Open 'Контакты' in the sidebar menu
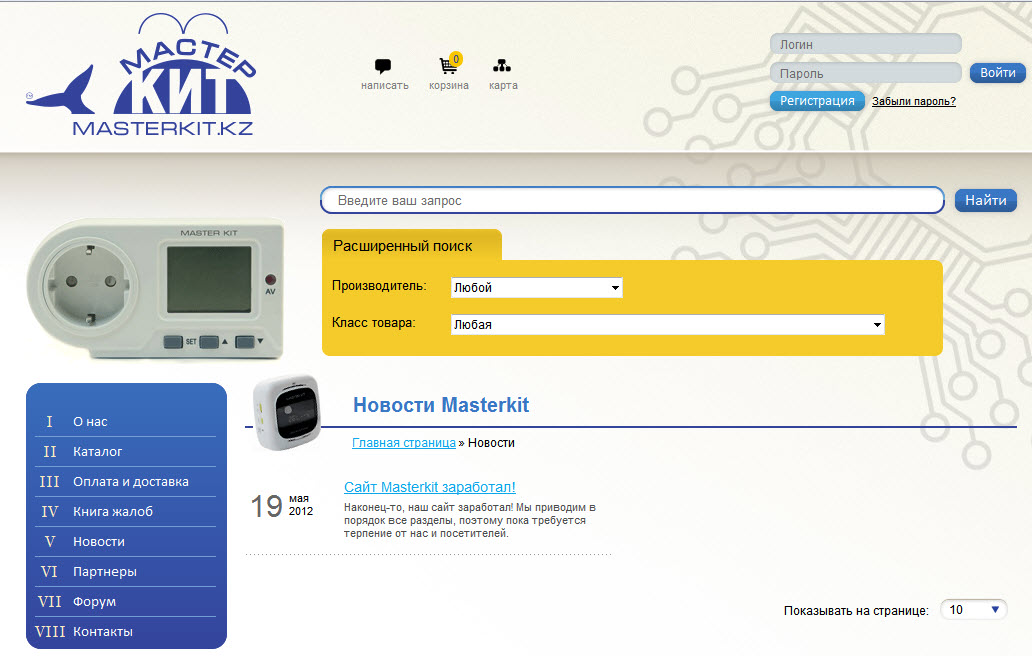 [x=102, y=632]
